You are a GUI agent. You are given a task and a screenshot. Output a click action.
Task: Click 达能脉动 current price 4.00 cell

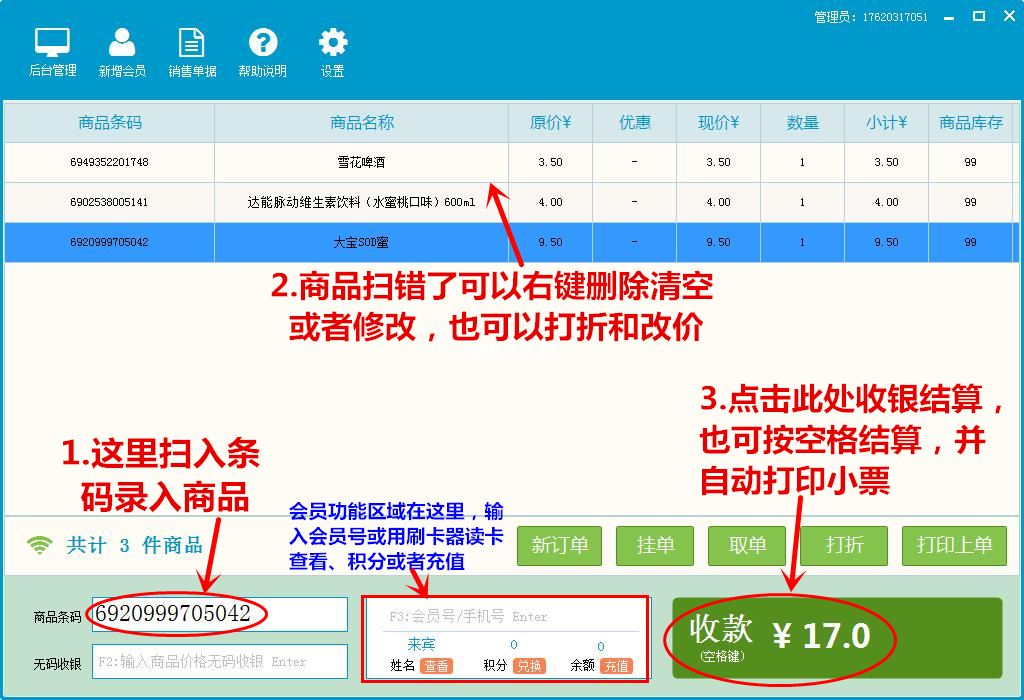718,202
